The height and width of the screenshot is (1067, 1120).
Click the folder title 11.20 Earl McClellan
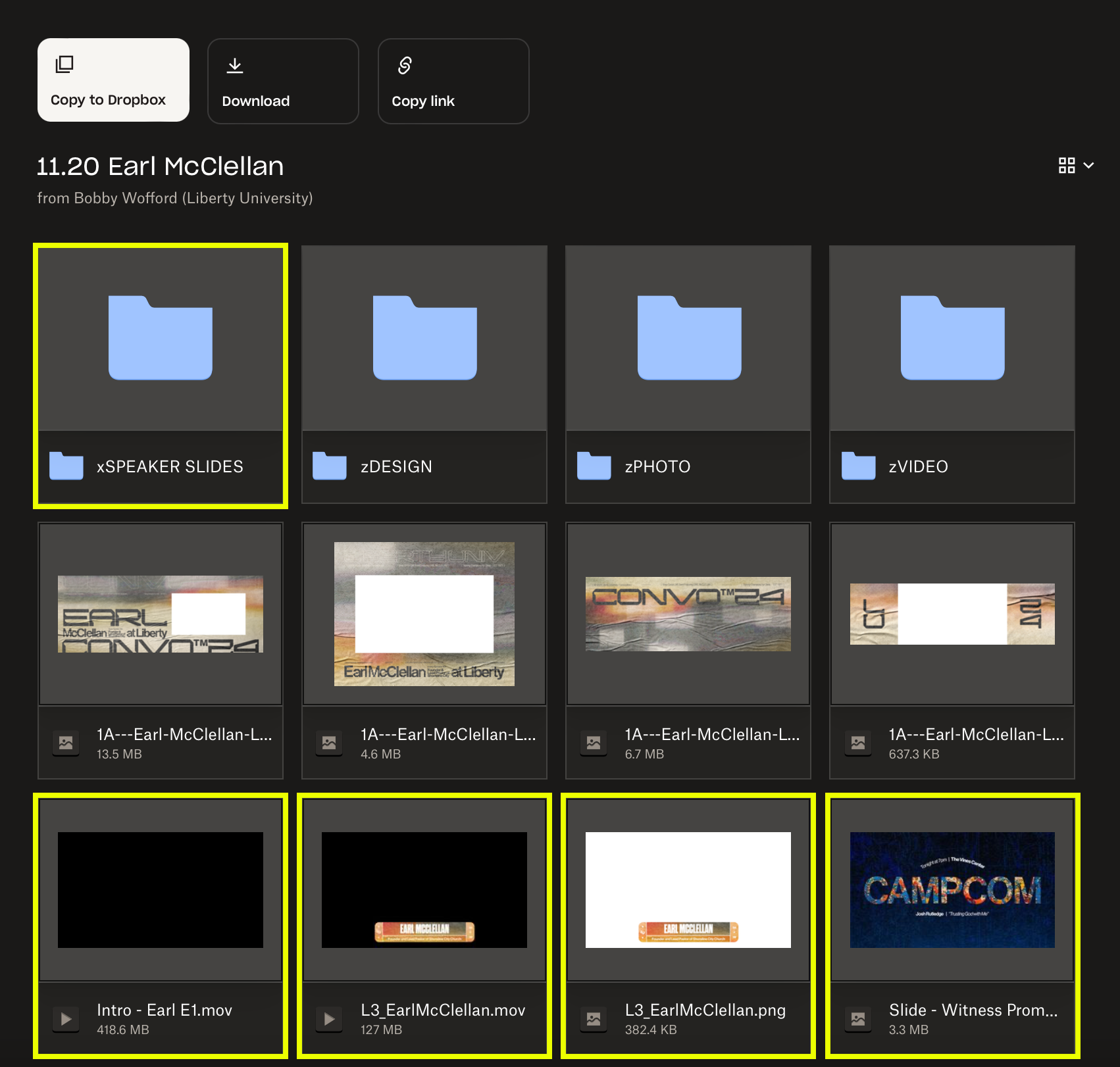pos(160,166)
